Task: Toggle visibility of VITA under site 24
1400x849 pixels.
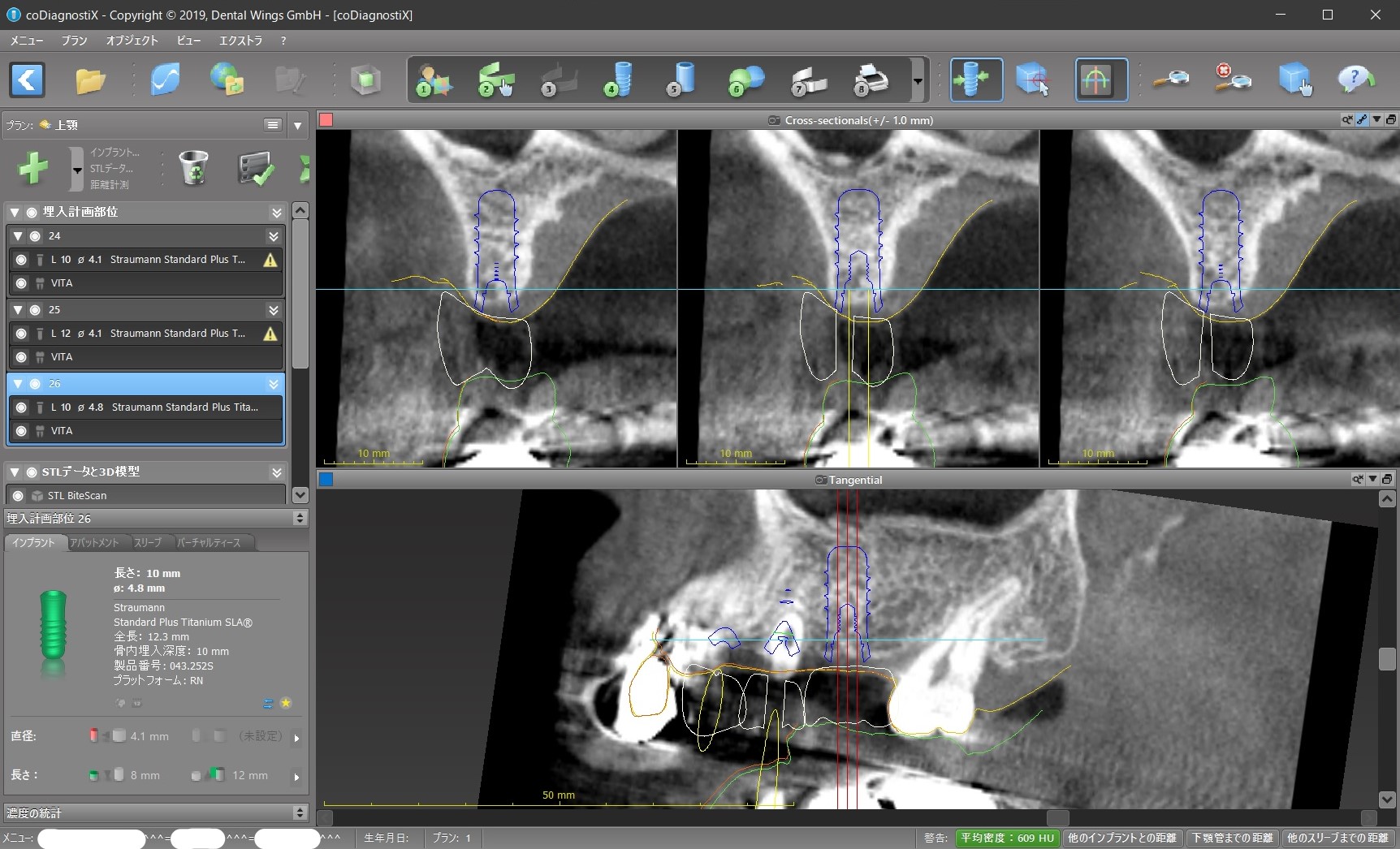Action: pyautogui.click(x=21, y=283)
